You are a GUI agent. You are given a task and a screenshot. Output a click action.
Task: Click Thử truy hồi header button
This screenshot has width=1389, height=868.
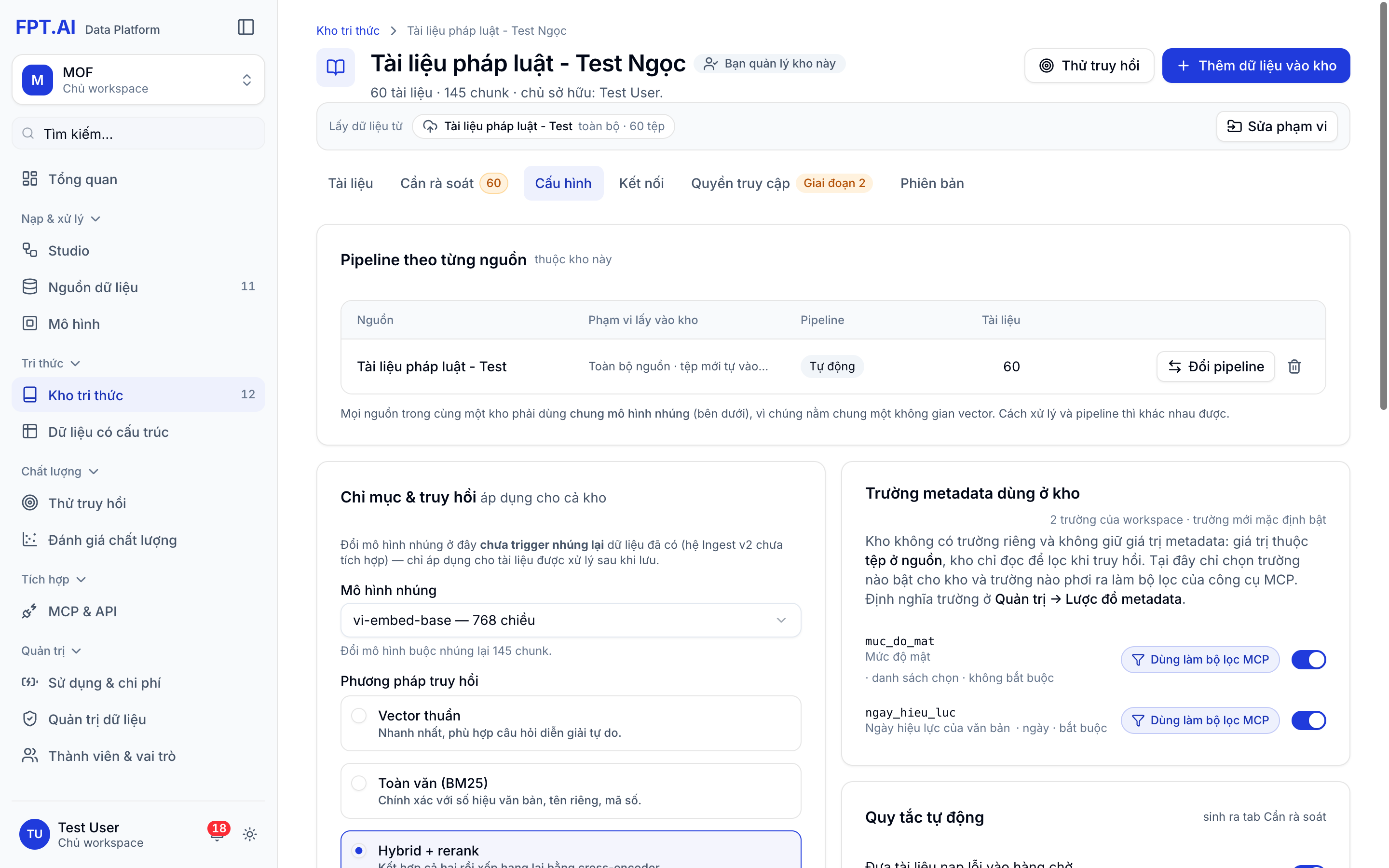coord(1089,66)
